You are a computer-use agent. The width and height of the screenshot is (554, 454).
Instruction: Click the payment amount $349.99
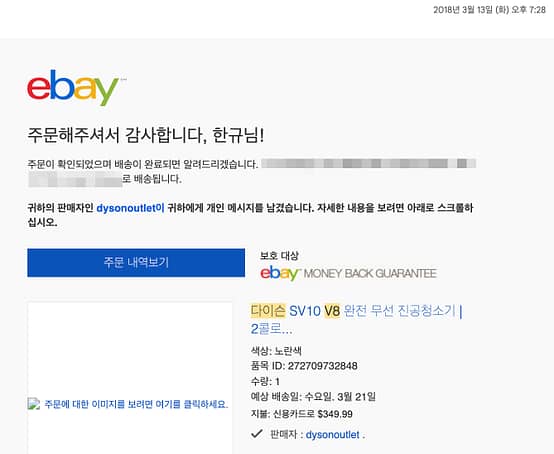click(x=335, y=414)
